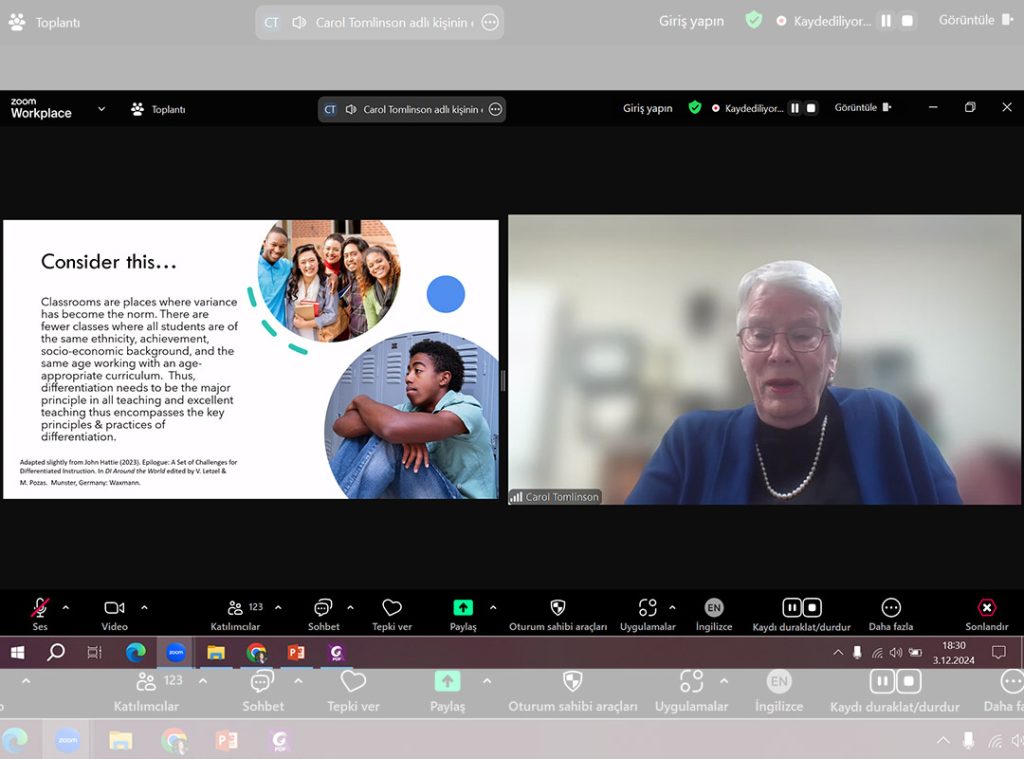This screenshot has height=759, width=1024.
Task: Pause recording via Kaydı duraklat/durdur pause icon
Action: click(792, 608)
